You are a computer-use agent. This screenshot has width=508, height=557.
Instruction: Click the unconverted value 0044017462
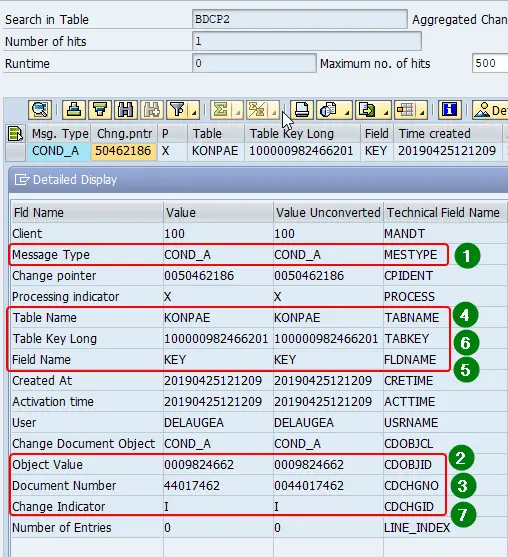point(309,486)
